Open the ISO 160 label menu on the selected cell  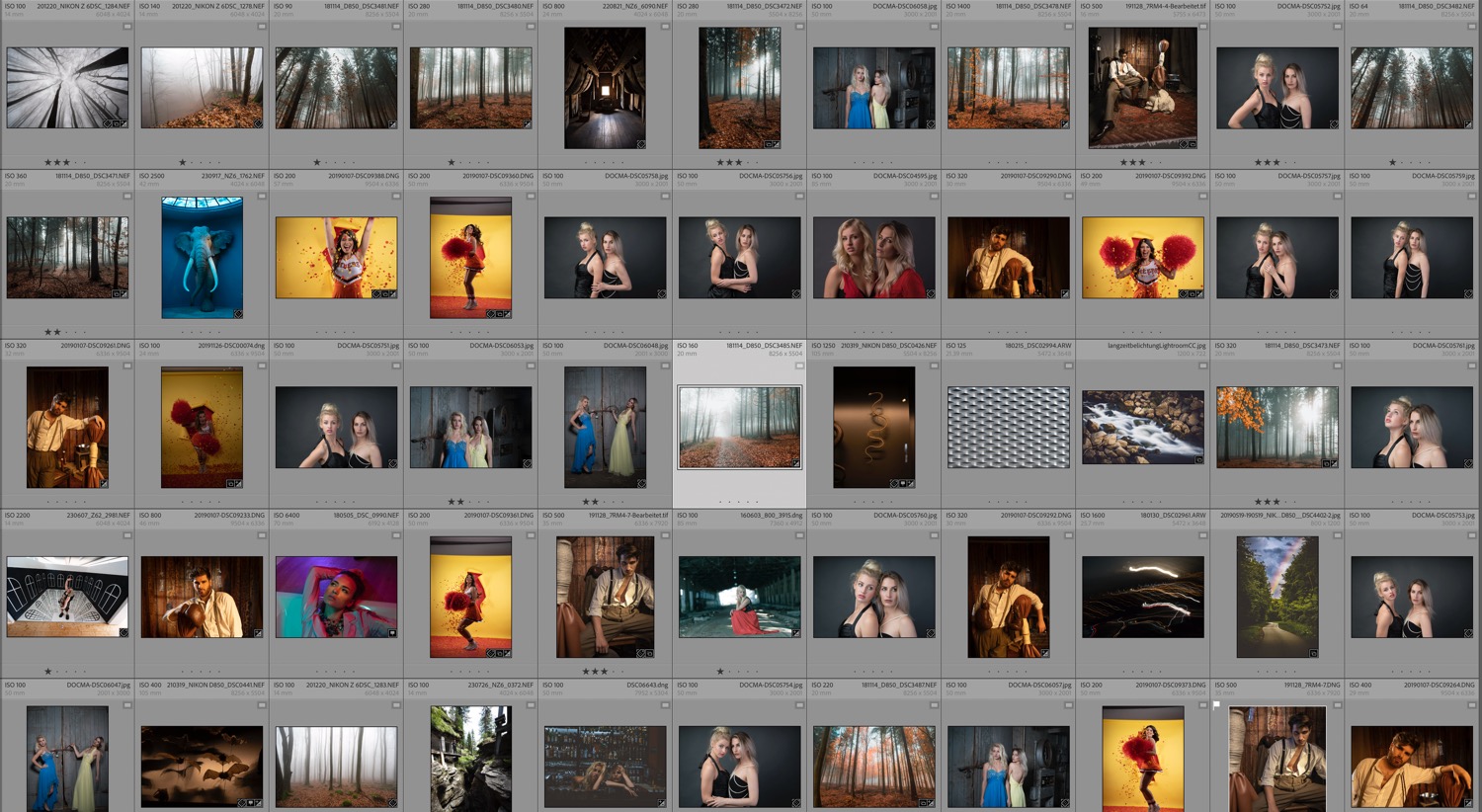point(688,346)
